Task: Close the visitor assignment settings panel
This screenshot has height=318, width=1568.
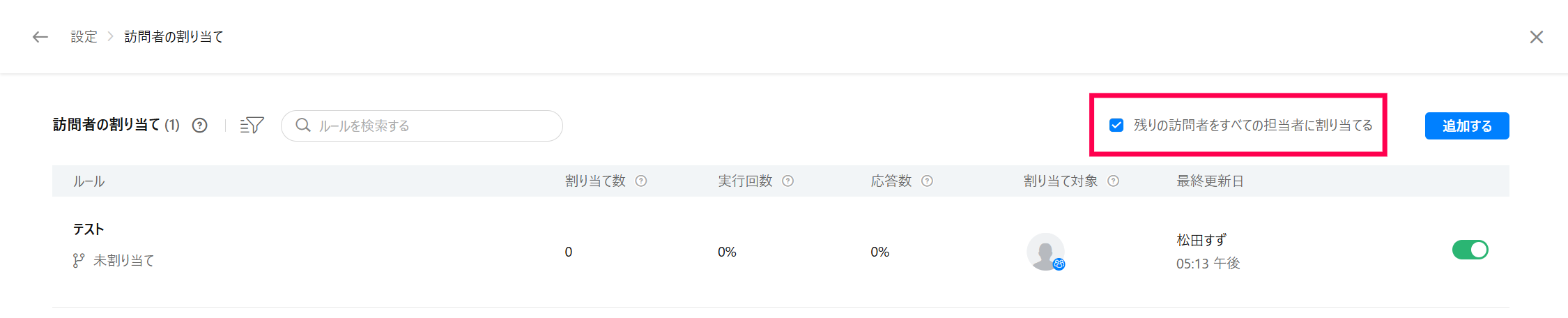Action: (x=1536, y=37)
